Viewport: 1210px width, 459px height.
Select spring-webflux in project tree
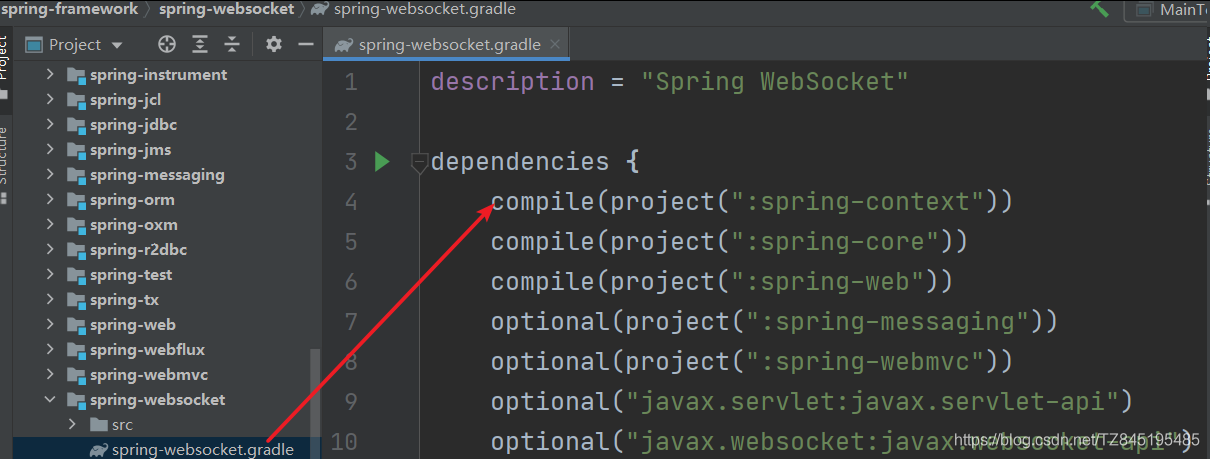tap(147, 350)
